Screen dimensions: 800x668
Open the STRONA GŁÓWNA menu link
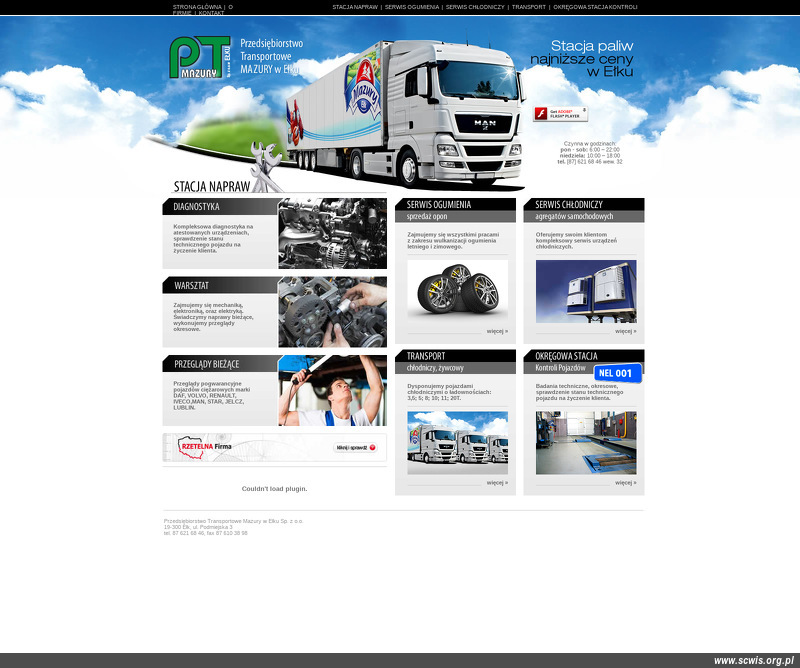pyautogui.click(x=197, y=7)
